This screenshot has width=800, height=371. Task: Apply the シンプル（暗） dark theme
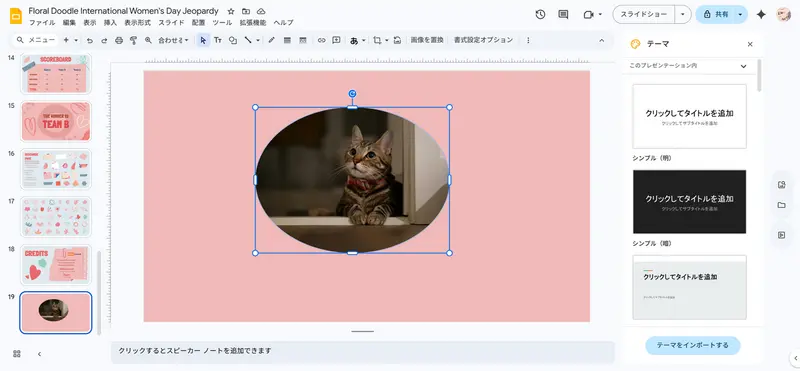point(689,202)
